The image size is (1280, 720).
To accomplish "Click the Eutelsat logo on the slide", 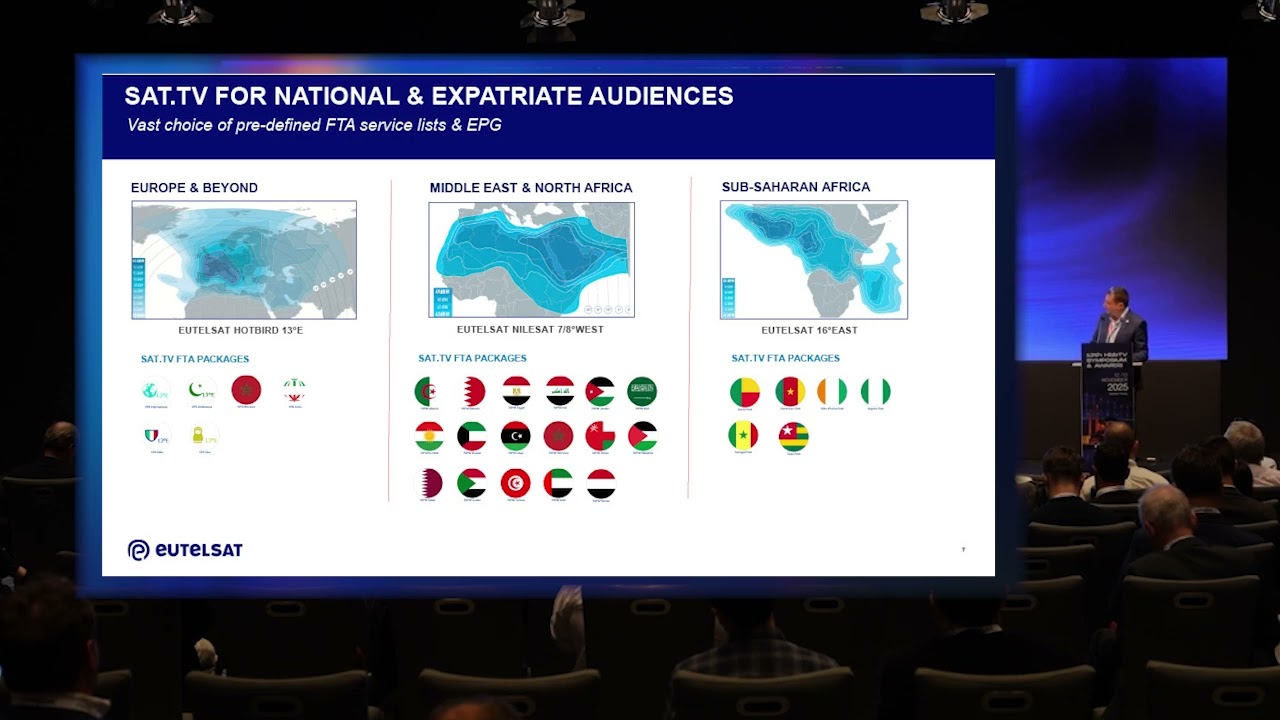I will click(185, 550).
